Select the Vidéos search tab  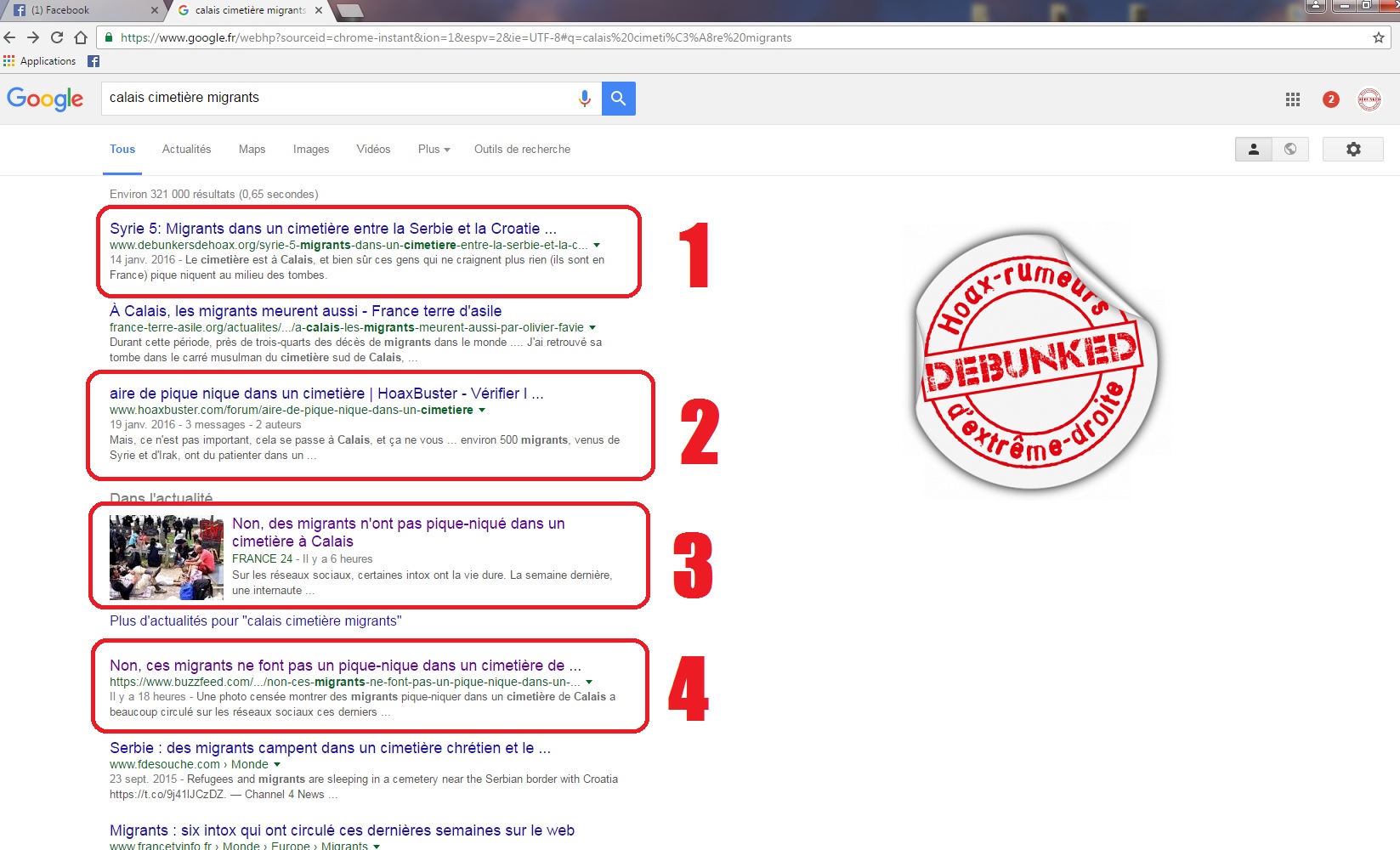pos(373,149)
